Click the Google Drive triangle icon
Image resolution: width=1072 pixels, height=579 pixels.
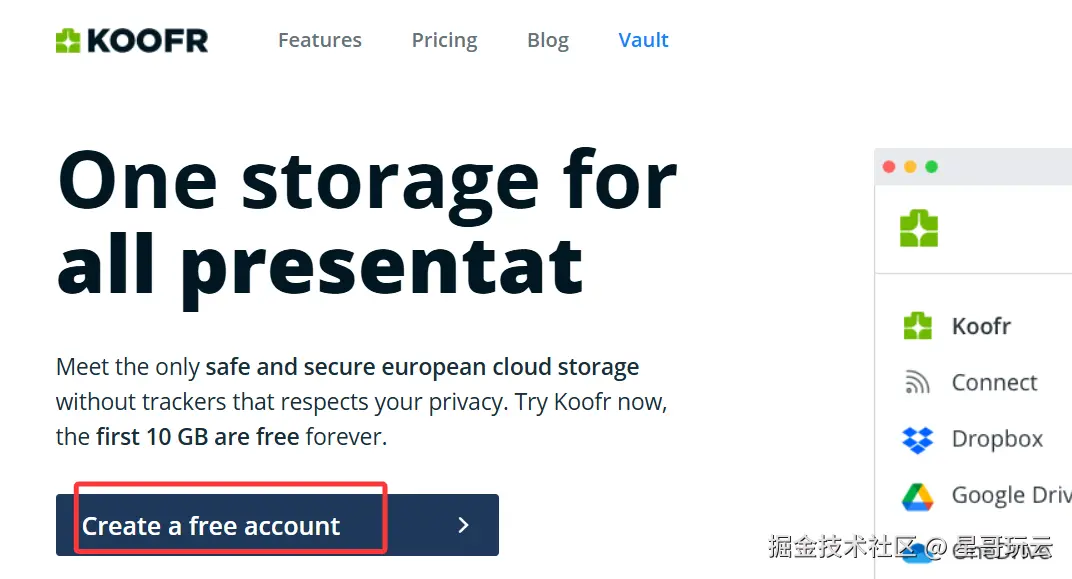pyautogui.click(x=917, y=497)
